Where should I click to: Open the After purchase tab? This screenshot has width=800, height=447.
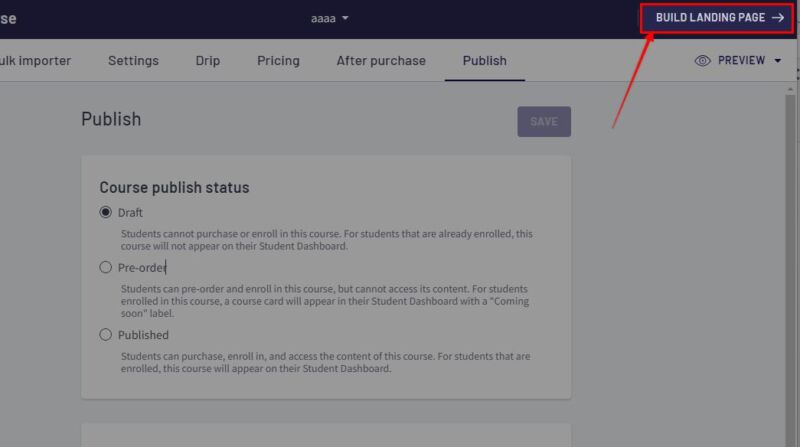click(x=381, y=61)
